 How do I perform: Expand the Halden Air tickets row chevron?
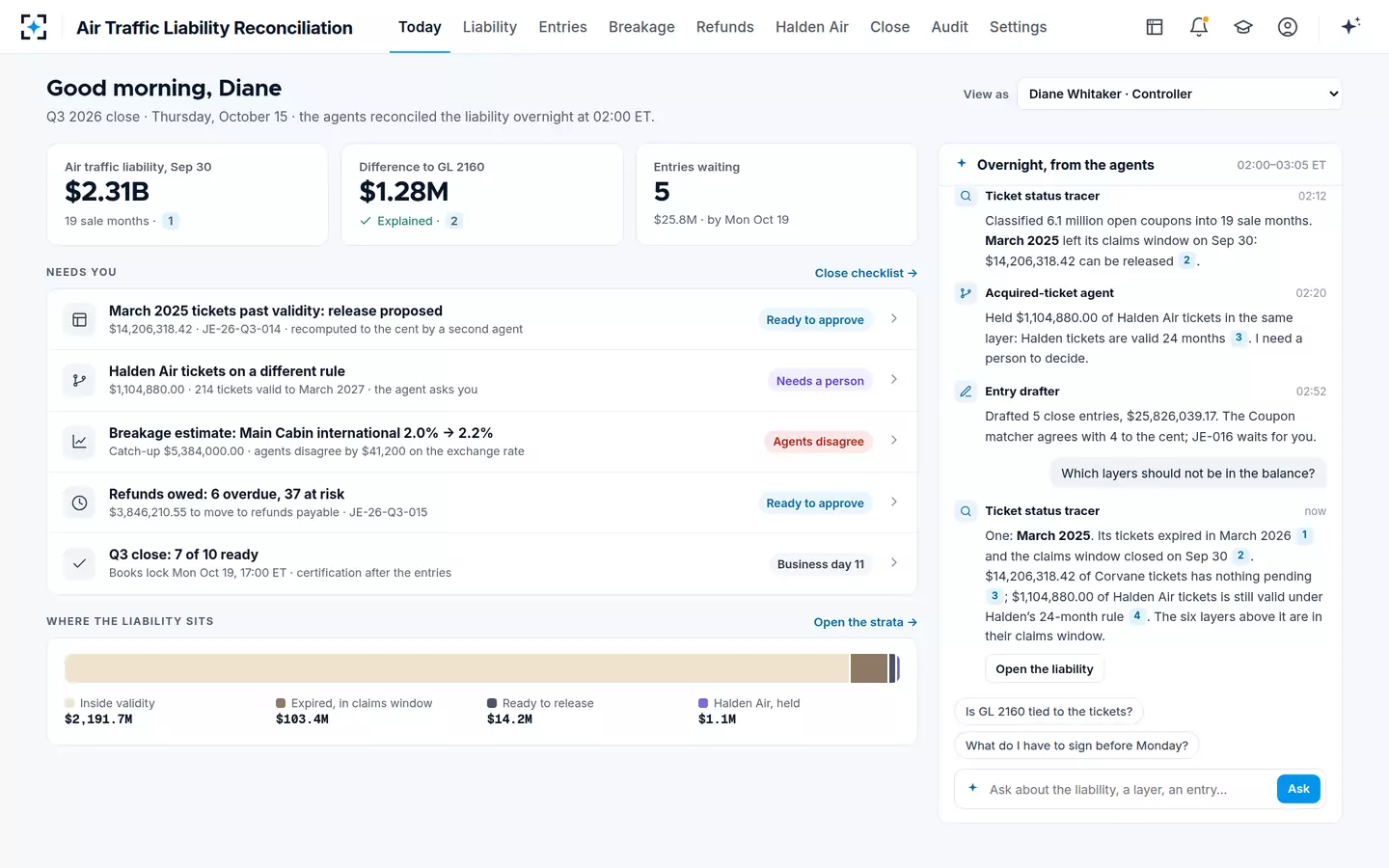[894, 379]
